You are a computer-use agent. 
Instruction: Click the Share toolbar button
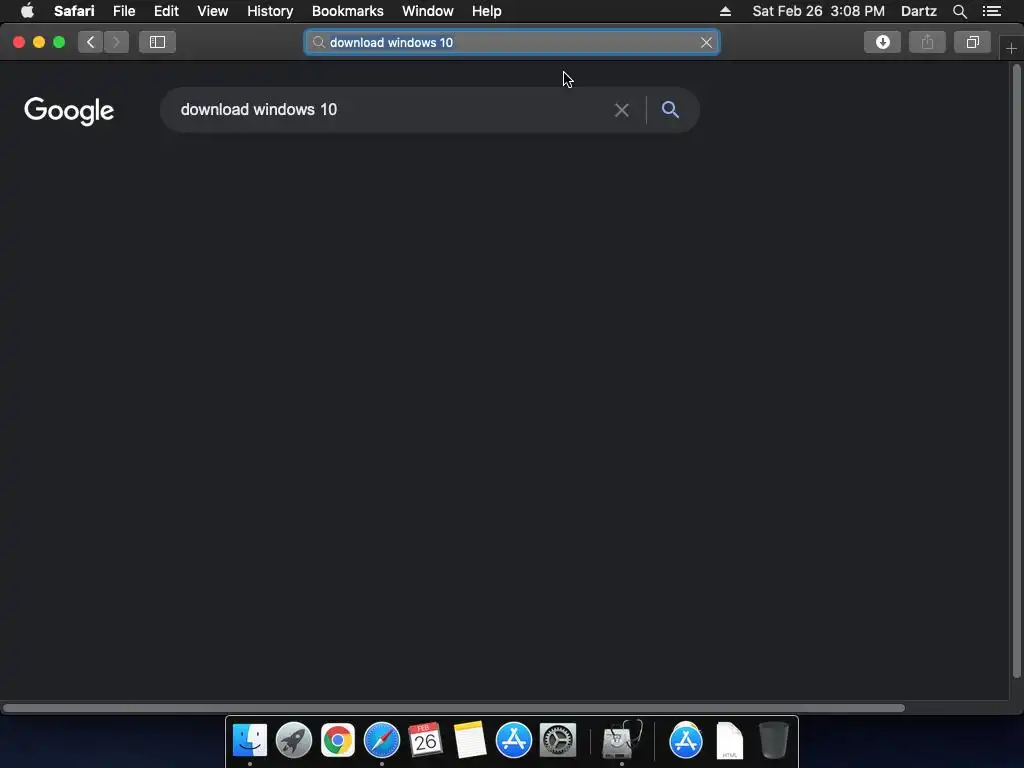click(x=927, y=42)
